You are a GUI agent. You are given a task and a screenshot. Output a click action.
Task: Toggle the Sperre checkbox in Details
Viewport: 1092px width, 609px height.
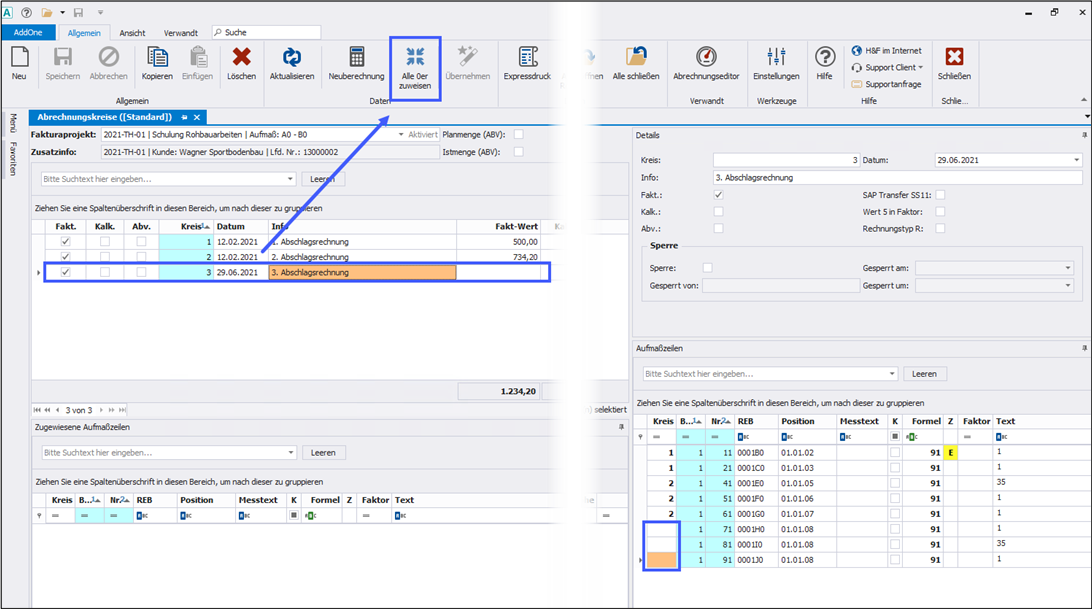click(708, 268)
